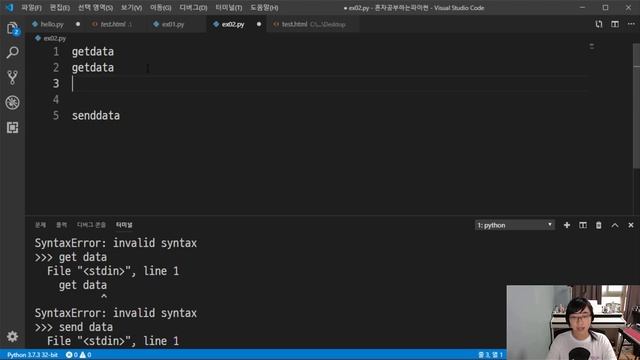Image resolution: width=640 pixels, height=360 pixels.
Task: Click the warnings count in status bar
Action: click(x=85, y=355)
